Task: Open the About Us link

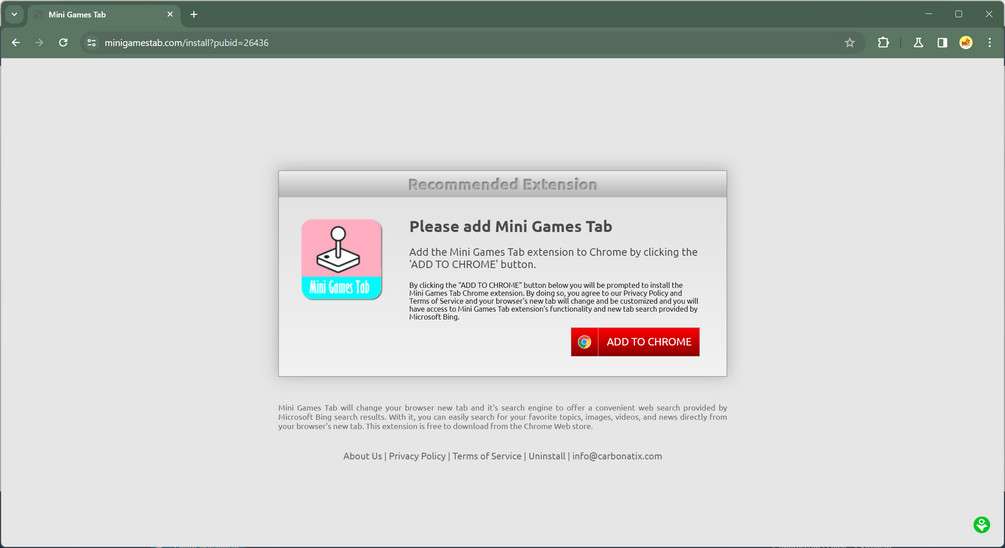Action: point(362,456)
